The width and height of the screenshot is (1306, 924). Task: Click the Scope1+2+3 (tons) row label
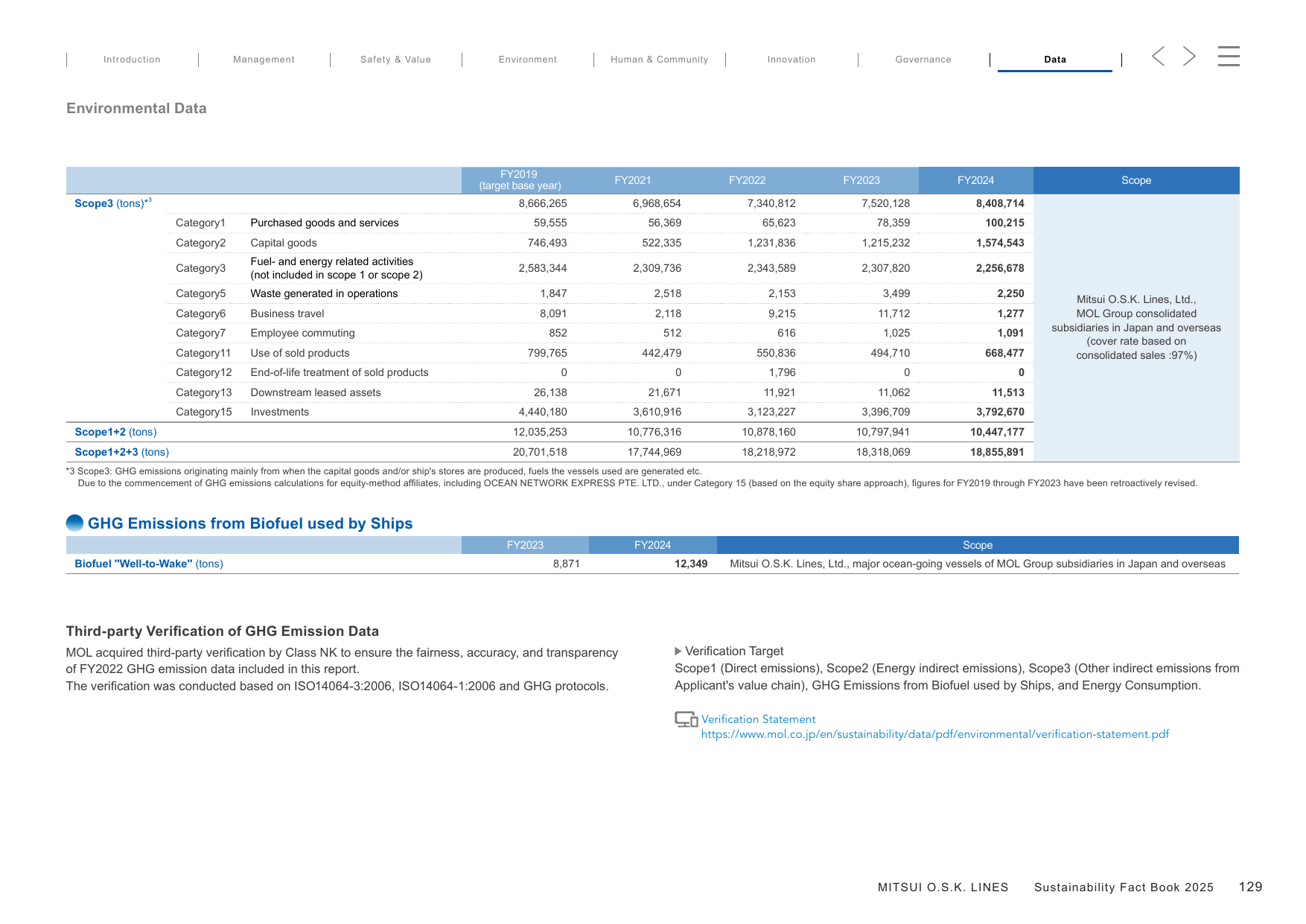pos(121,452)
